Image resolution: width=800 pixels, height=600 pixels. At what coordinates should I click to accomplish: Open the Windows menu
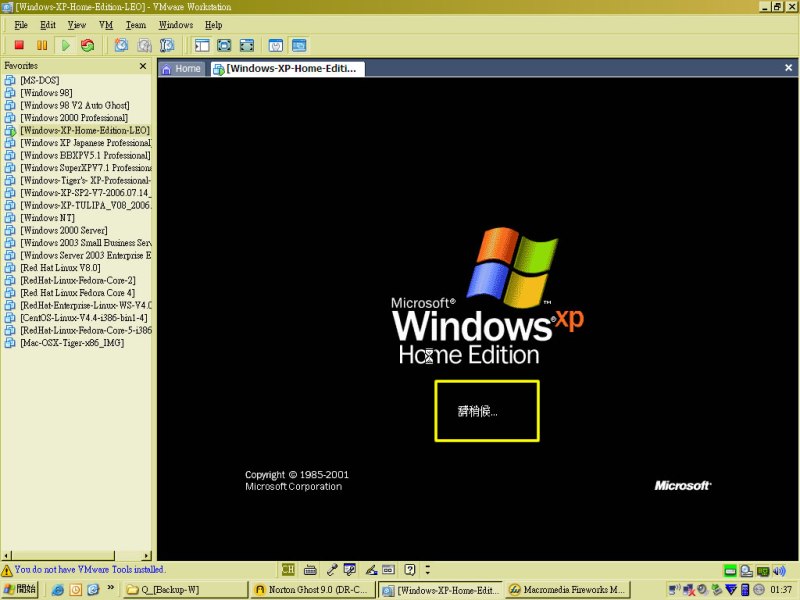(x=176, y=25)
